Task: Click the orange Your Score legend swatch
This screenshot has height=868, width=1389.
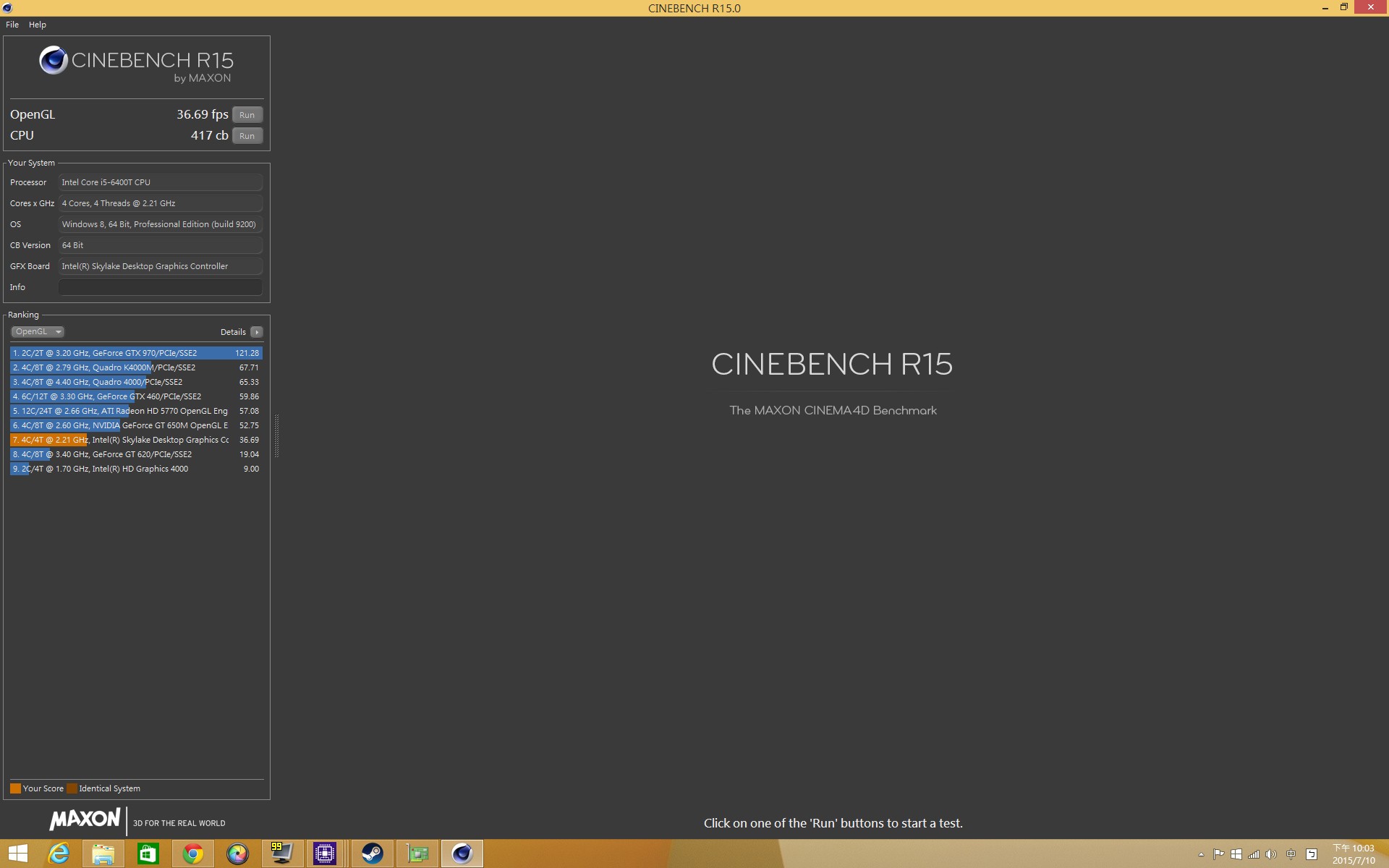Action: click(15, 788)
